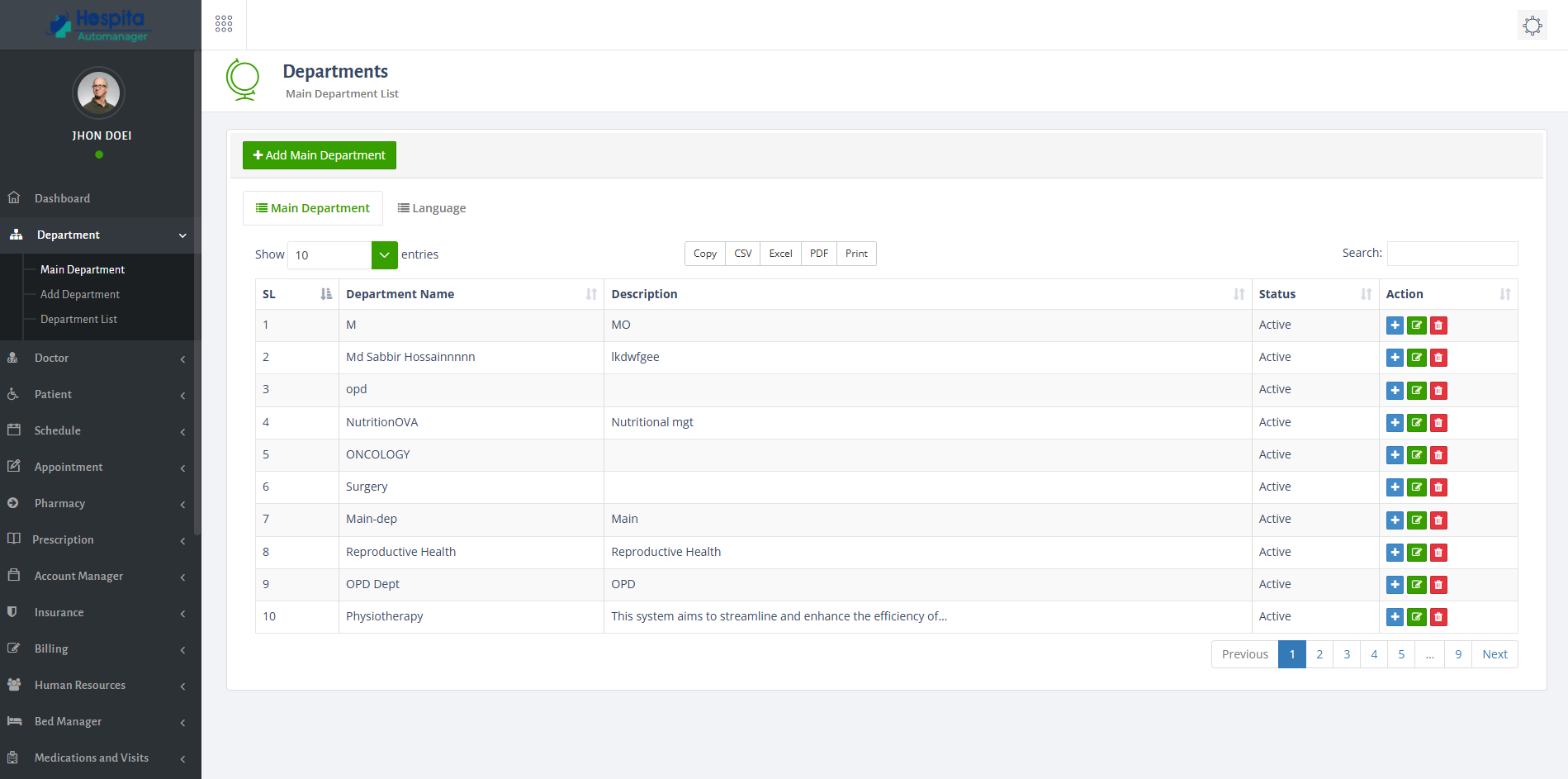This screenshot has width=1568, height=779.
Task: Click the green edit icon for Physiotherapy row
Action: click(x=1416, y=616)
